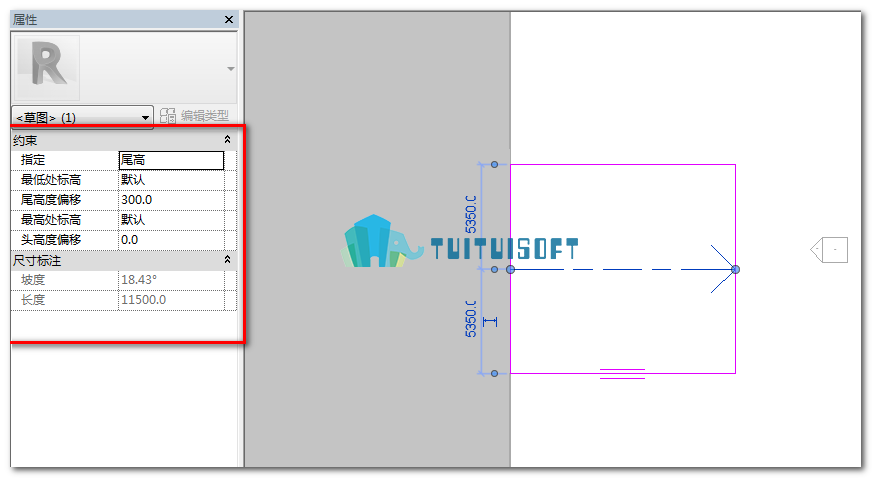Collapse the 约束 section chevron
Image resolution: width=872 pixels, height=478 pixels.
227,140
